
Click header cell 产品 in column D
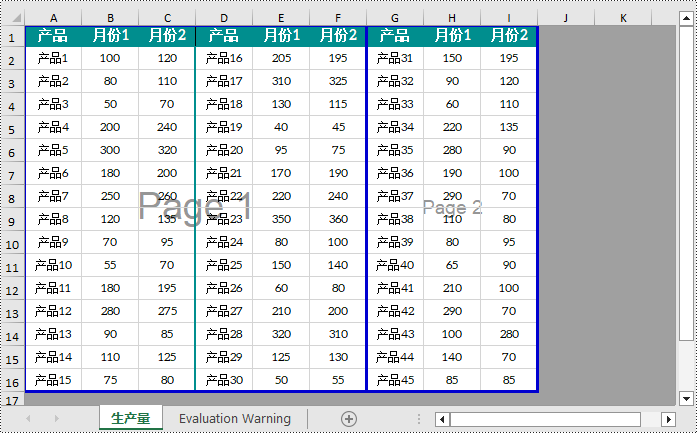coord(224,36)
